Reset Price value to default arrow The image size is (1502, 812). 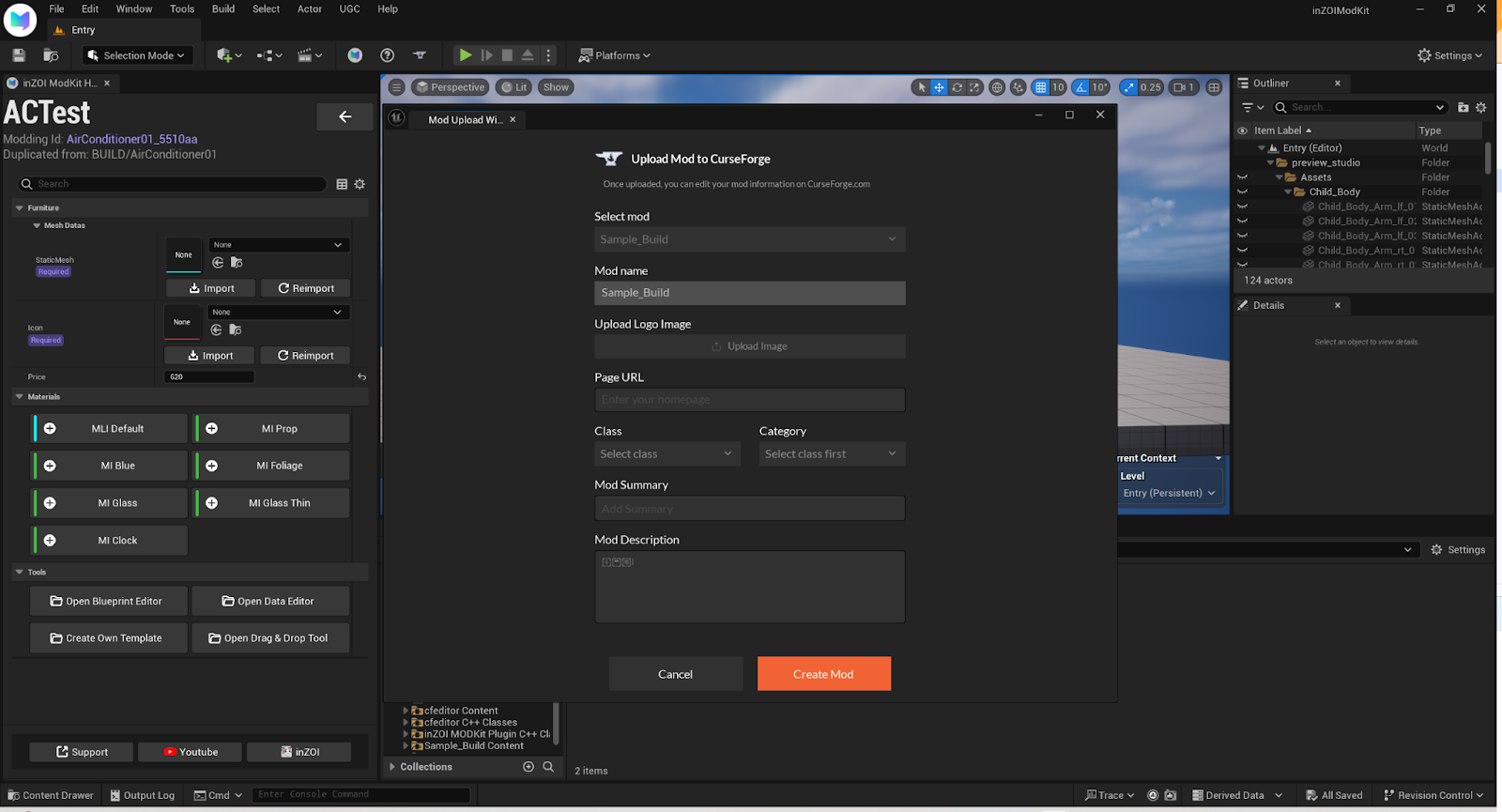pyautogui.click(x=361, y=376)
